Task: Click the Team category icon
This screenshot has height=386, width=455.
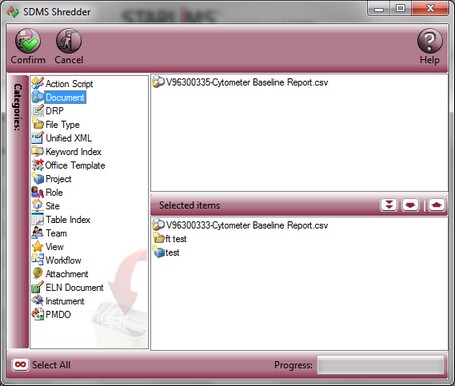Action: pos(38,233)
